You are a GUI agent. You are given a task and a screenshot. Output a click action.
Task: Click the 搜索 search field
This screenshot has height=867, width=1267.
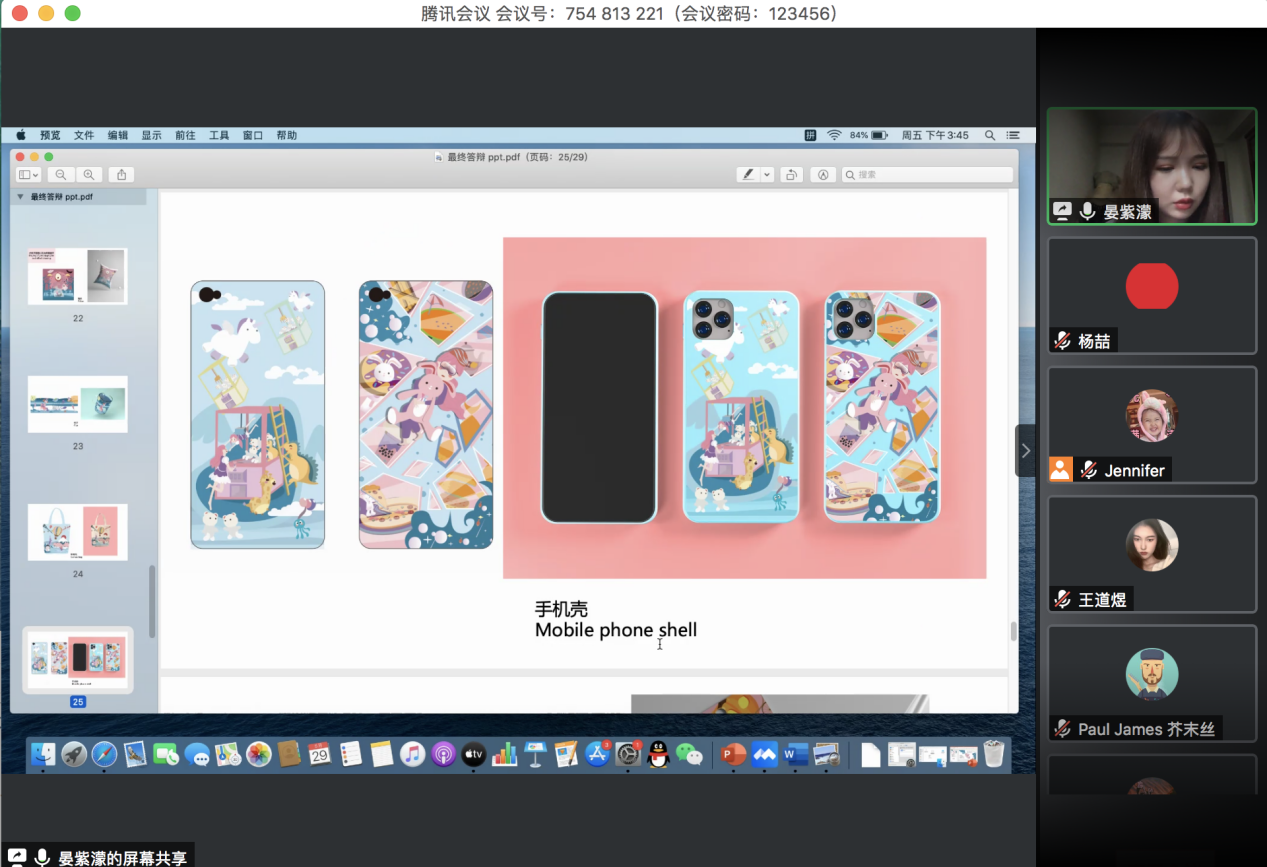coord(930,175)
